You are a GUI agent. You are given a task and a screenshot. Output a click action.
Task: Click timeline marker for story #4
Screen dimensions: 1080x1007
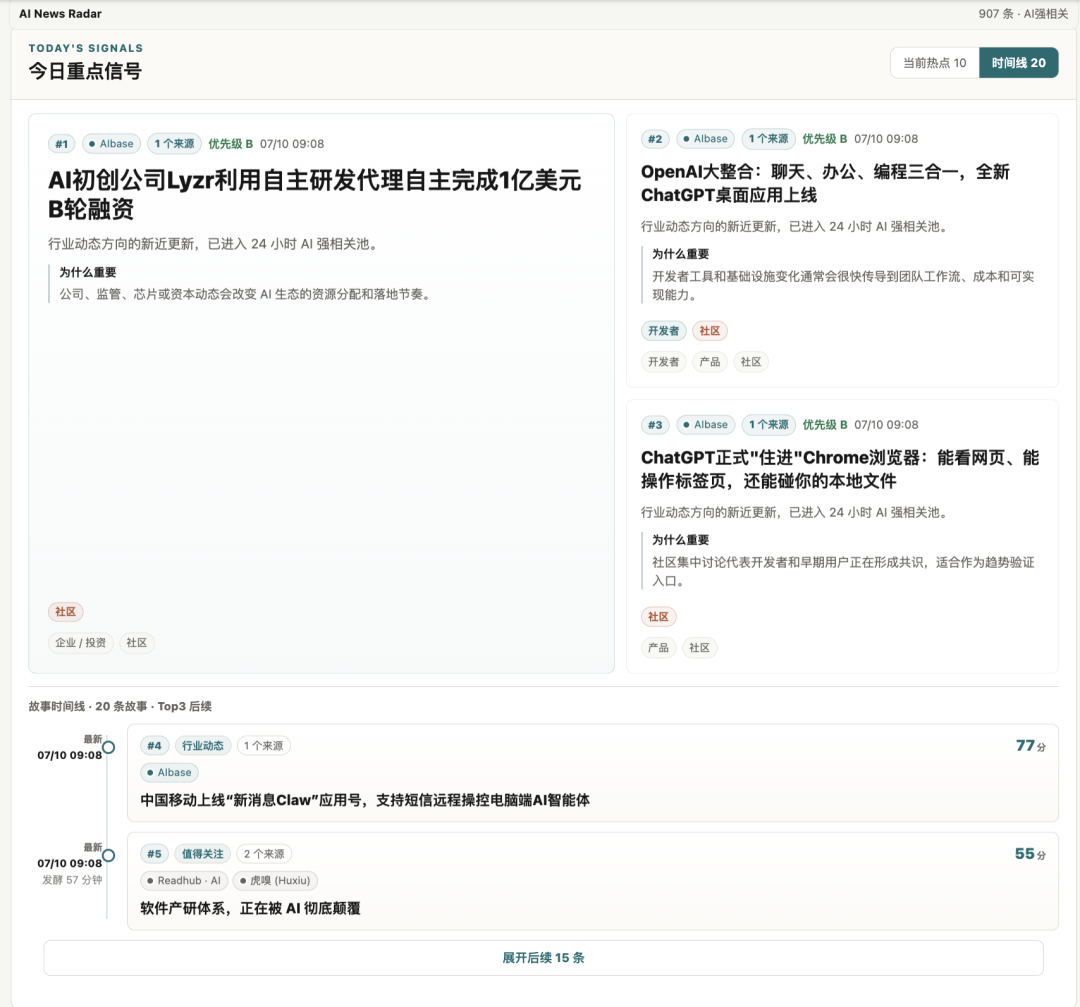pos(108,747)
